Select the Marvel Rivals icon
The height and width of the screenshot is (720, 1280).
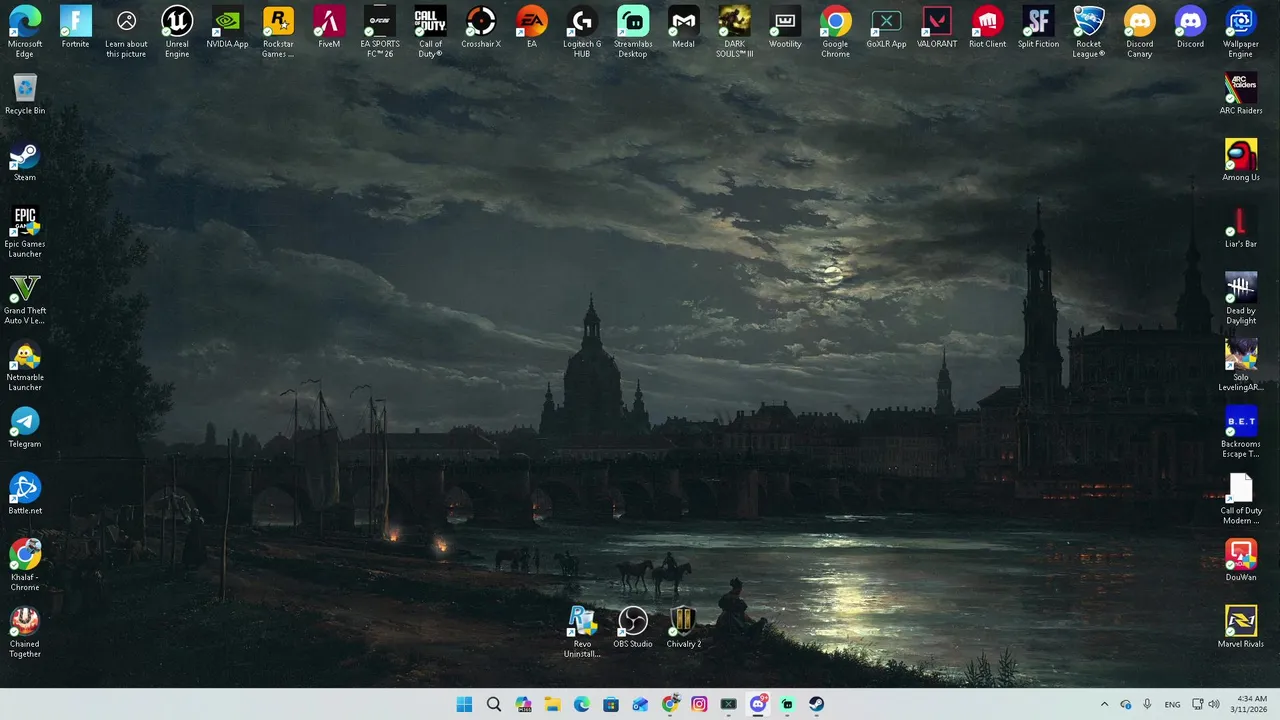[1241, 628]
